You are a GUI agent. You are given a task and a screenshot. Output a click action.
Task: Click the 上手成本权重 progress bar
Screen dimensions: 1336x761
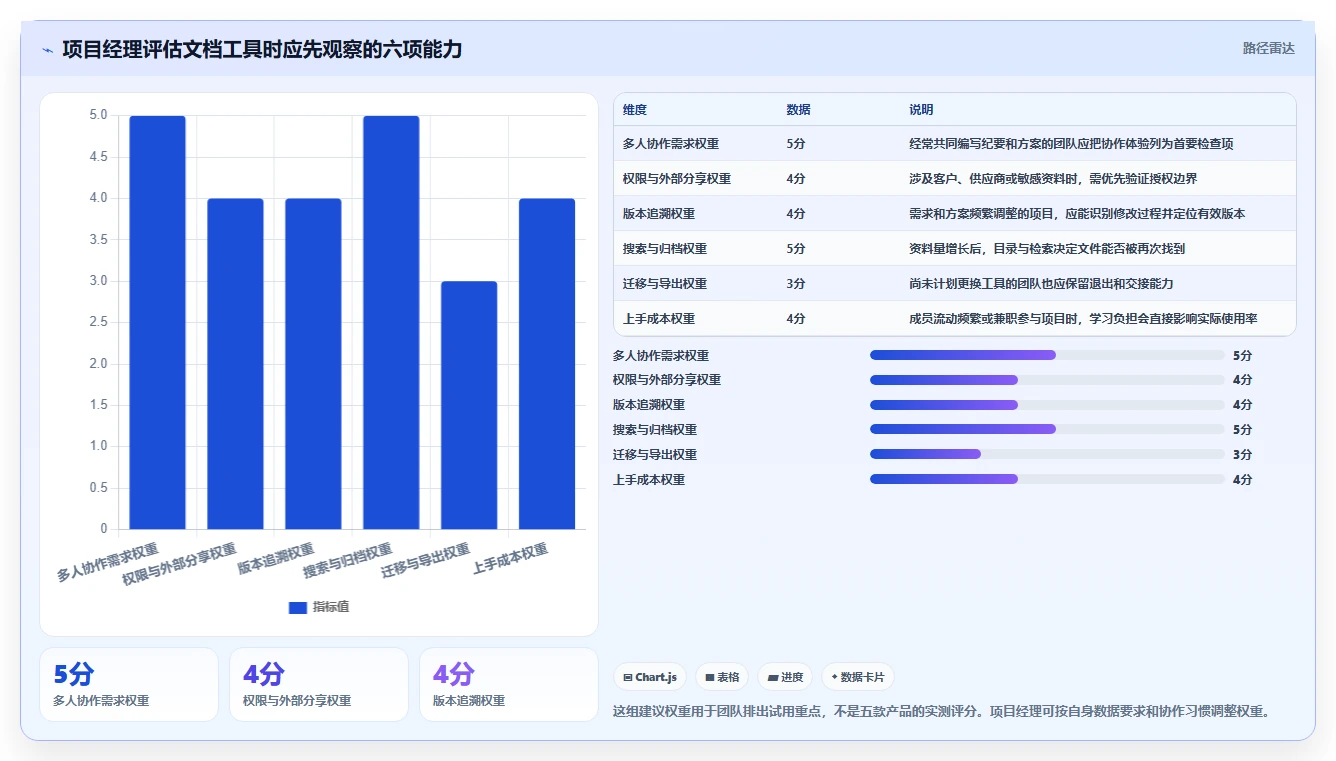1047,479
